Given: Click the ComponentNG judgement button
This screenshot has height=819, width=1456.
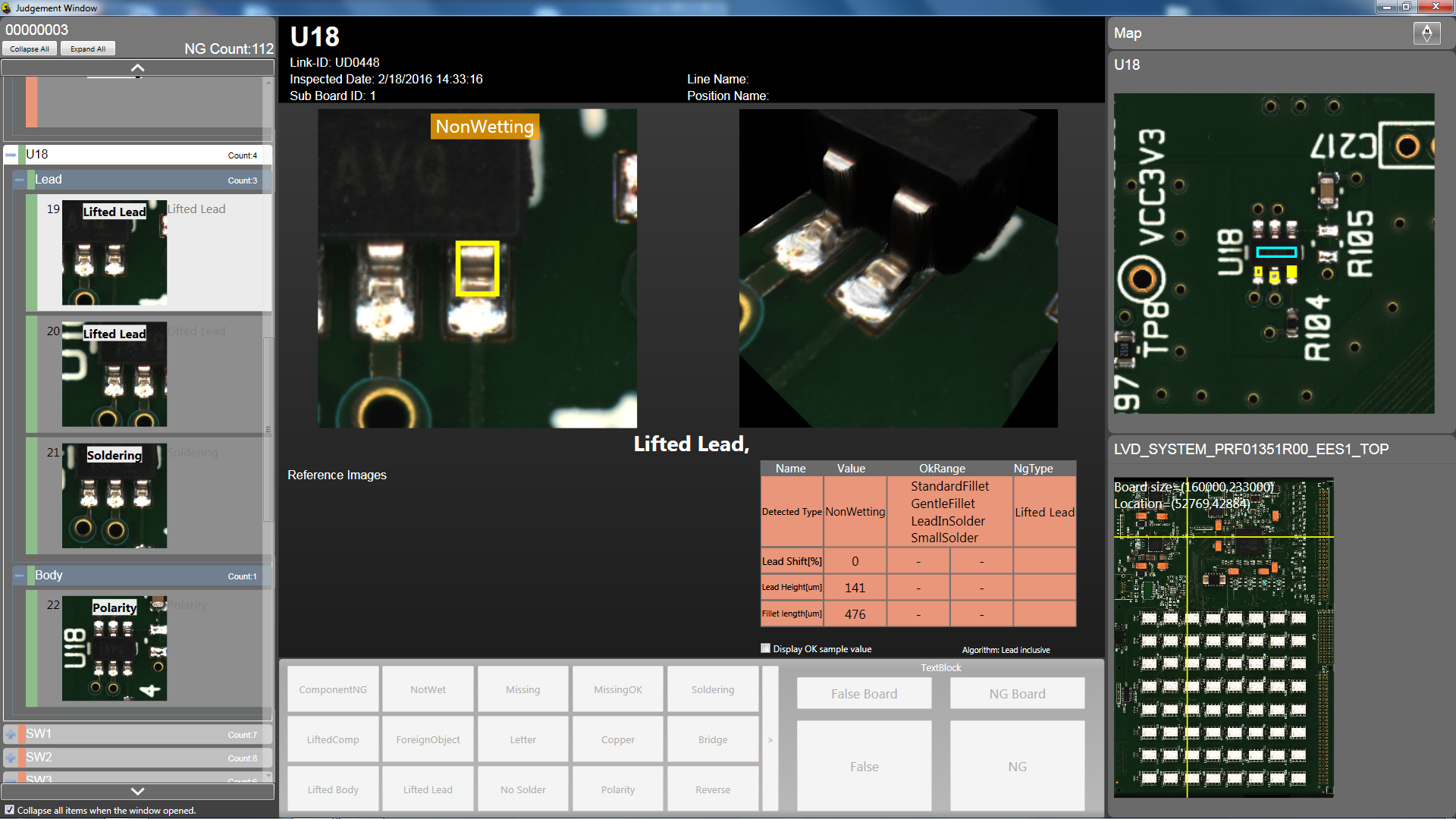Looking at the screenshot, I should coord(333,689).
